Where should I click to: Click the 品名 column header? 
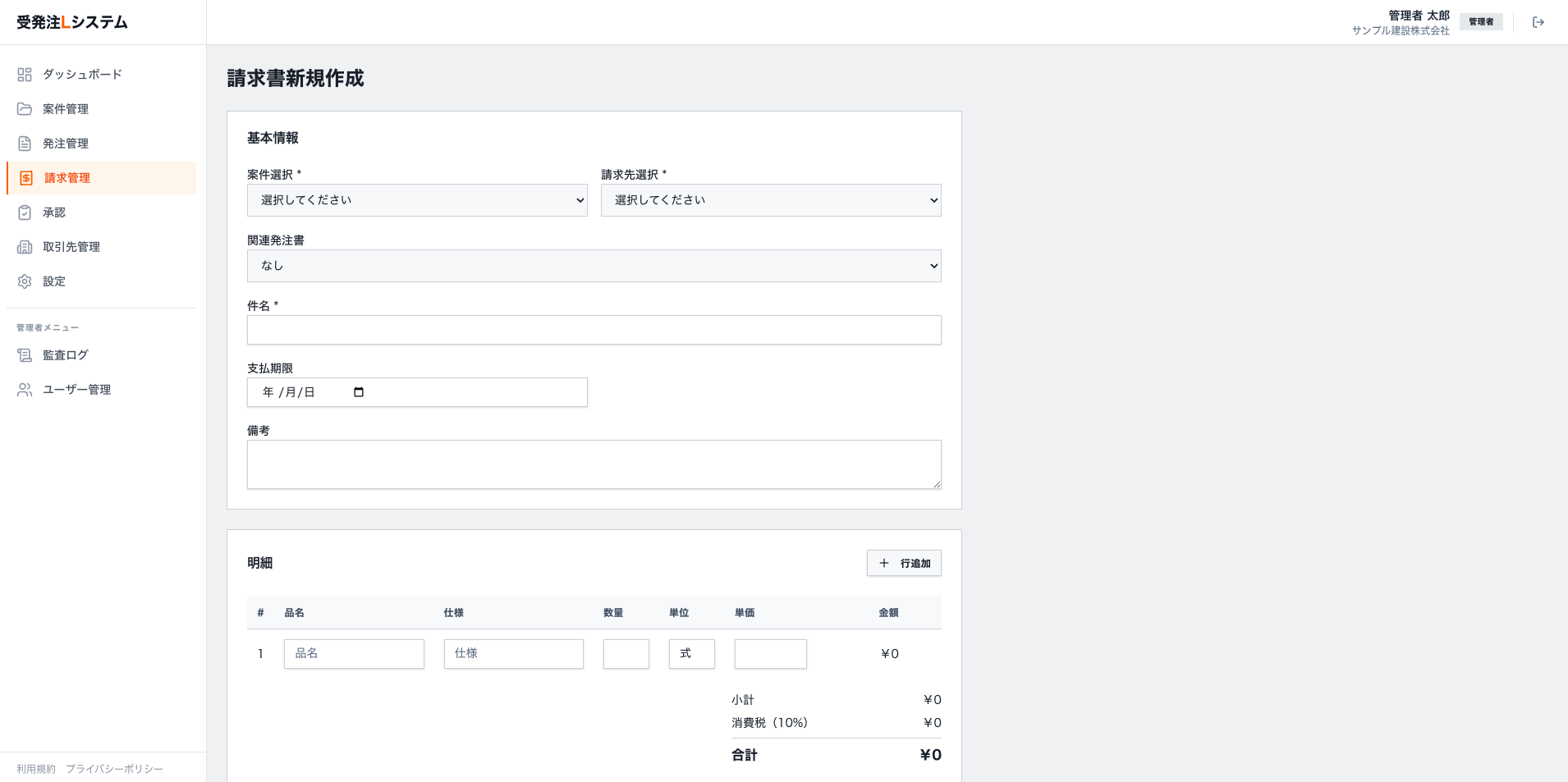(x=294, y=613)
